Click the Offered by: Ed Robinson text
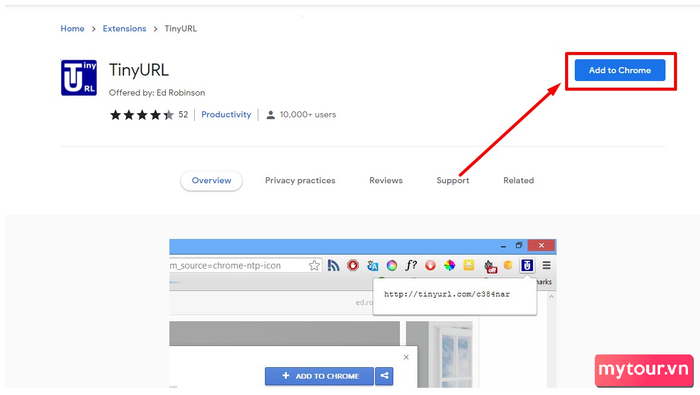 tap(157, 93)
